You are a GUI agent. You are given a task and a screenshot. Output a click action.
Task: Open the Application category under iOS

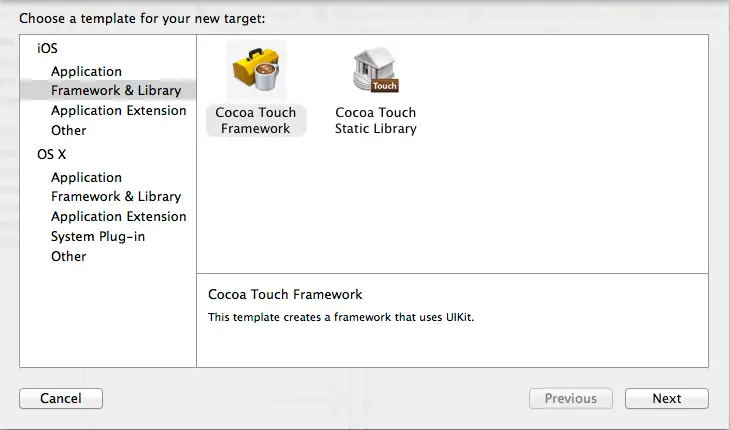point(86,71)
